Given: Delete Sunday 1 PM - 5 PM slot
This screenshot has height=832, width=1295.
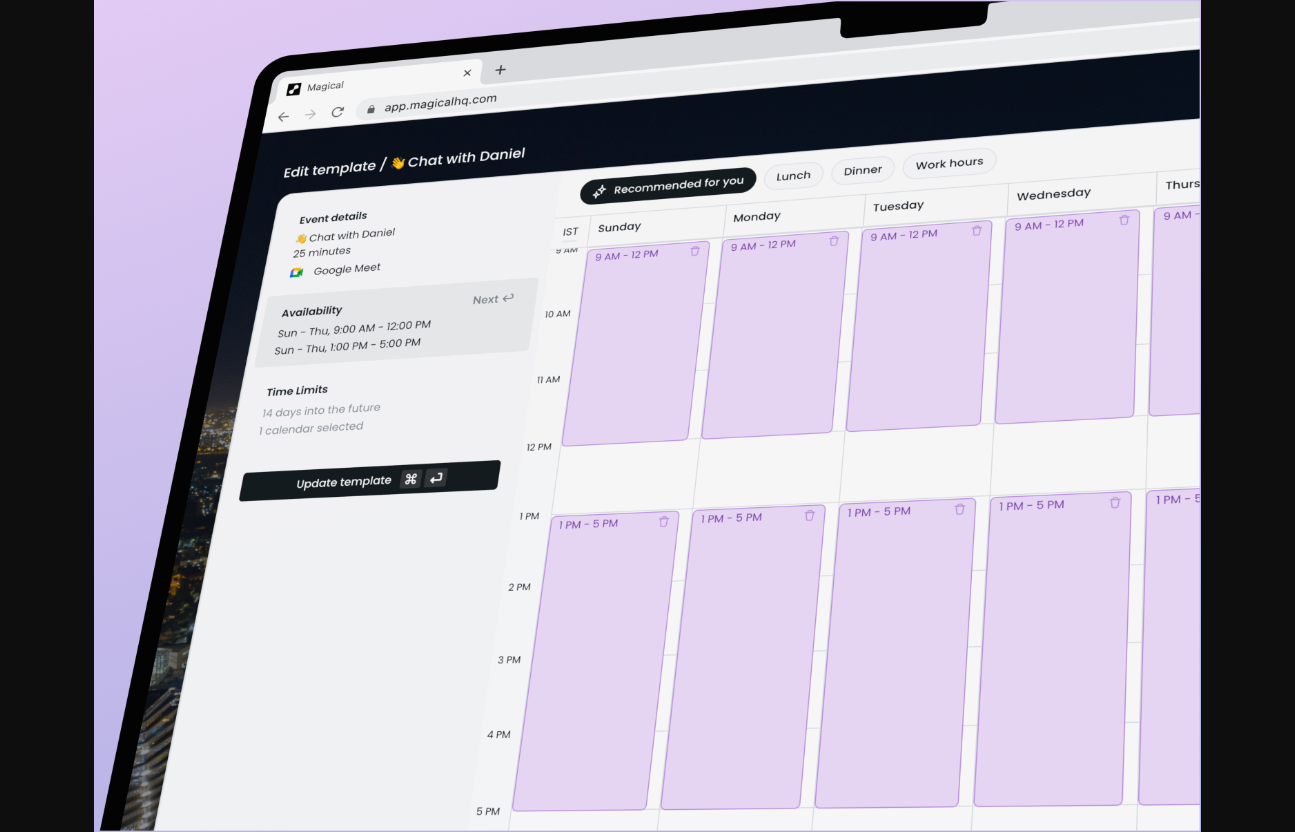Looking at the screenshot, I should [664, 521].
